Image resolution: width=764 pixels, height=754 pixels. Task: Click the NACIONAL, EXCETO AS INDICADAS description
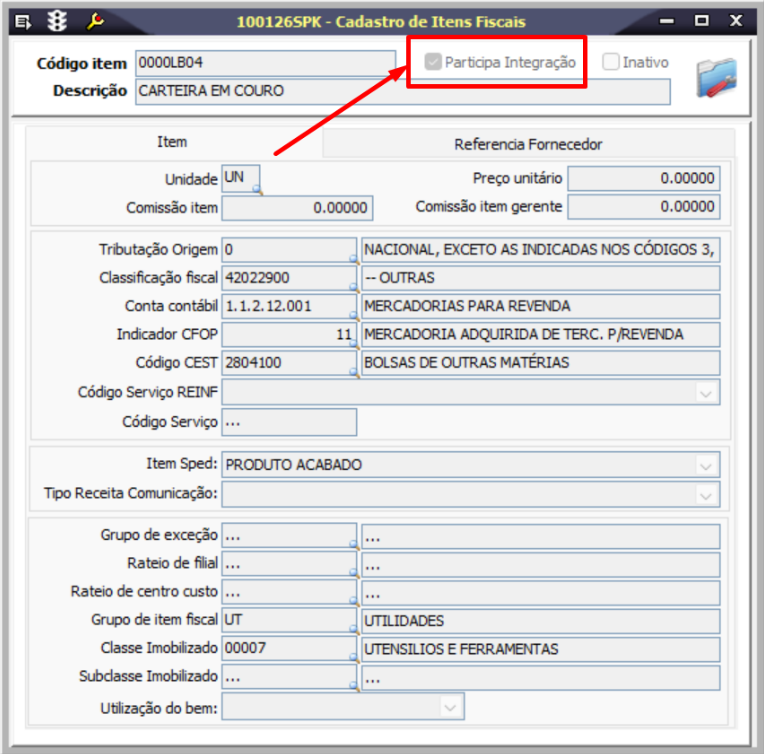540,250
